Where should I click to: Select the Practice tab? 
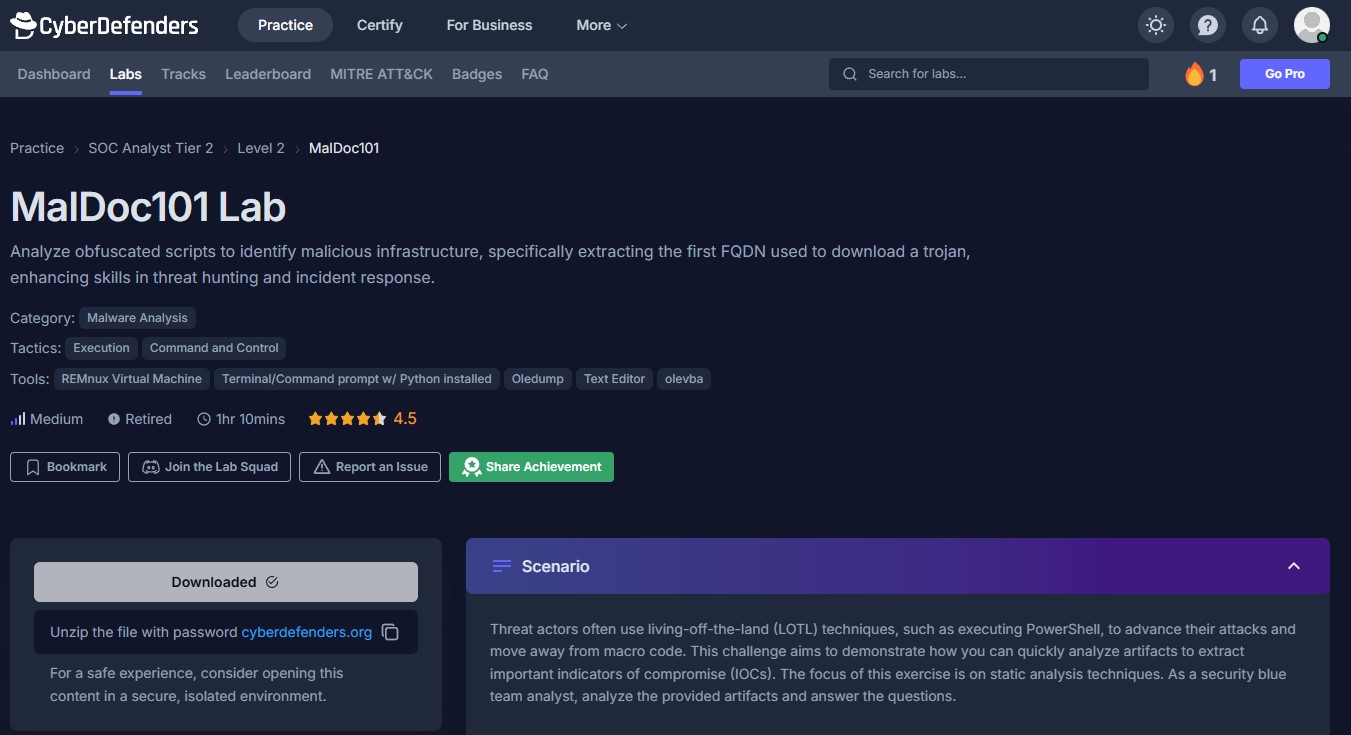285,25
